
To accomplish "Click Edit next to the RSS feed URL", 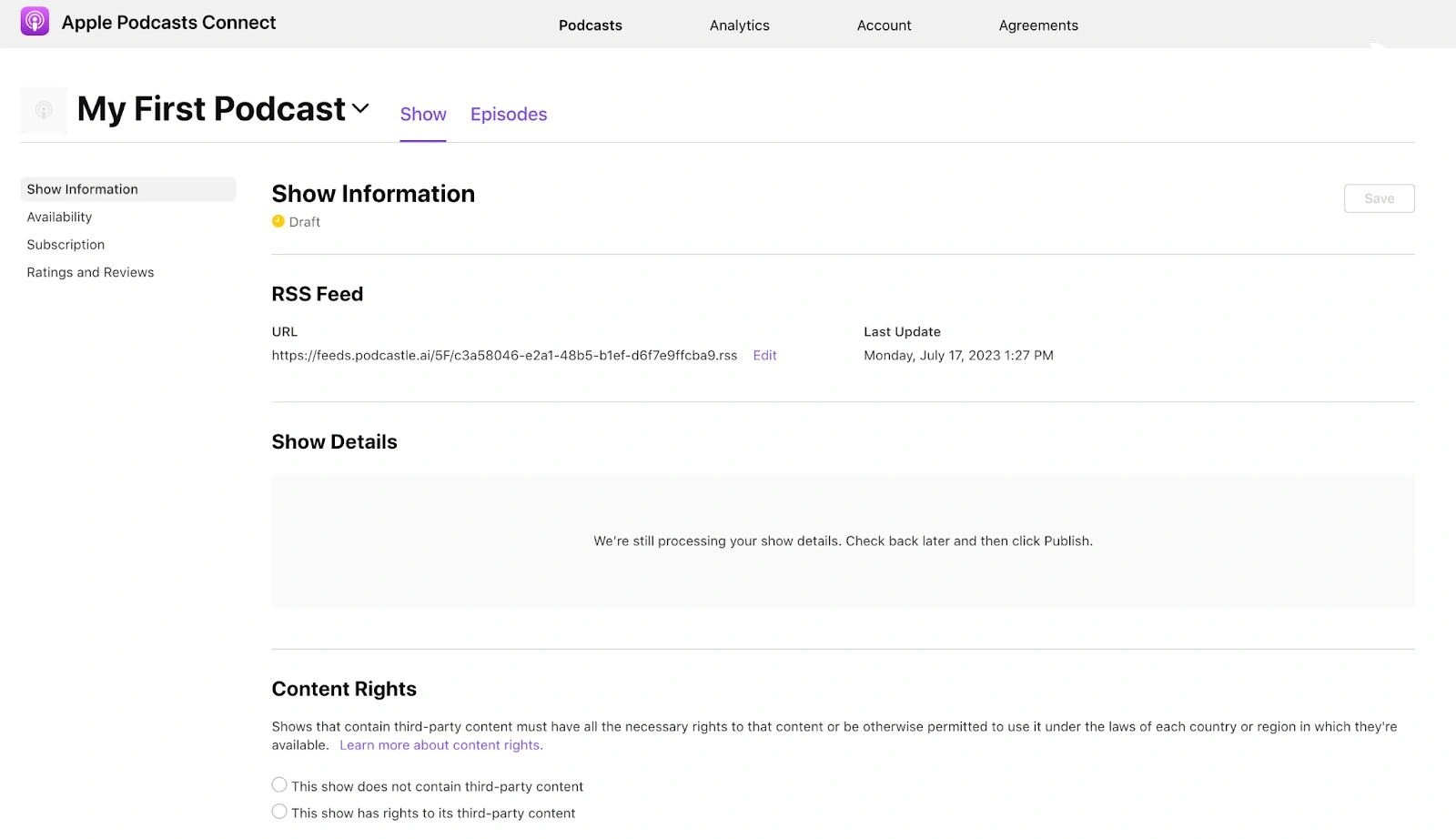I will tap(764, 356).
